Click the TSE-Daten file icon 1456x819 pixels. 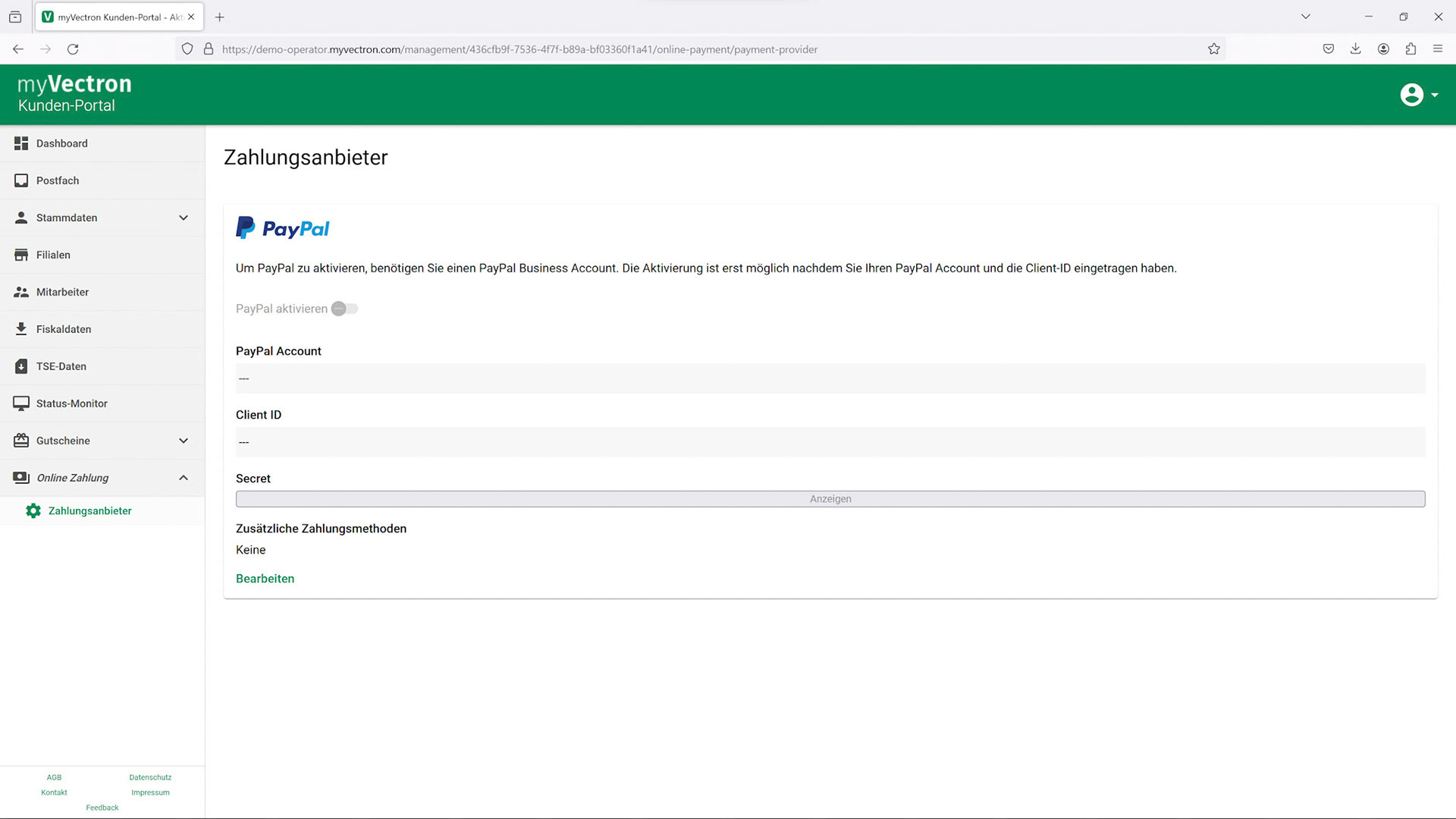pos(21,366)
